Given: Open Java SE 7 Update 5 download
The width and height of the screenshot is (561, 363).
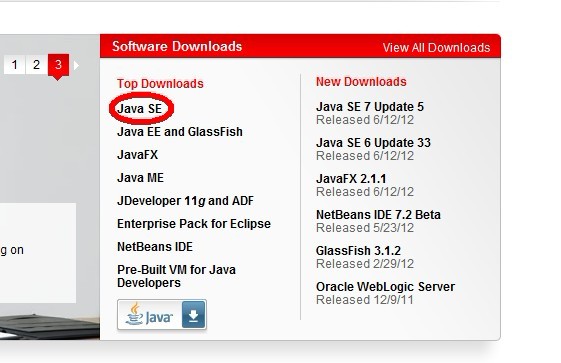Looking at the screenshot, I should [370, 107].
